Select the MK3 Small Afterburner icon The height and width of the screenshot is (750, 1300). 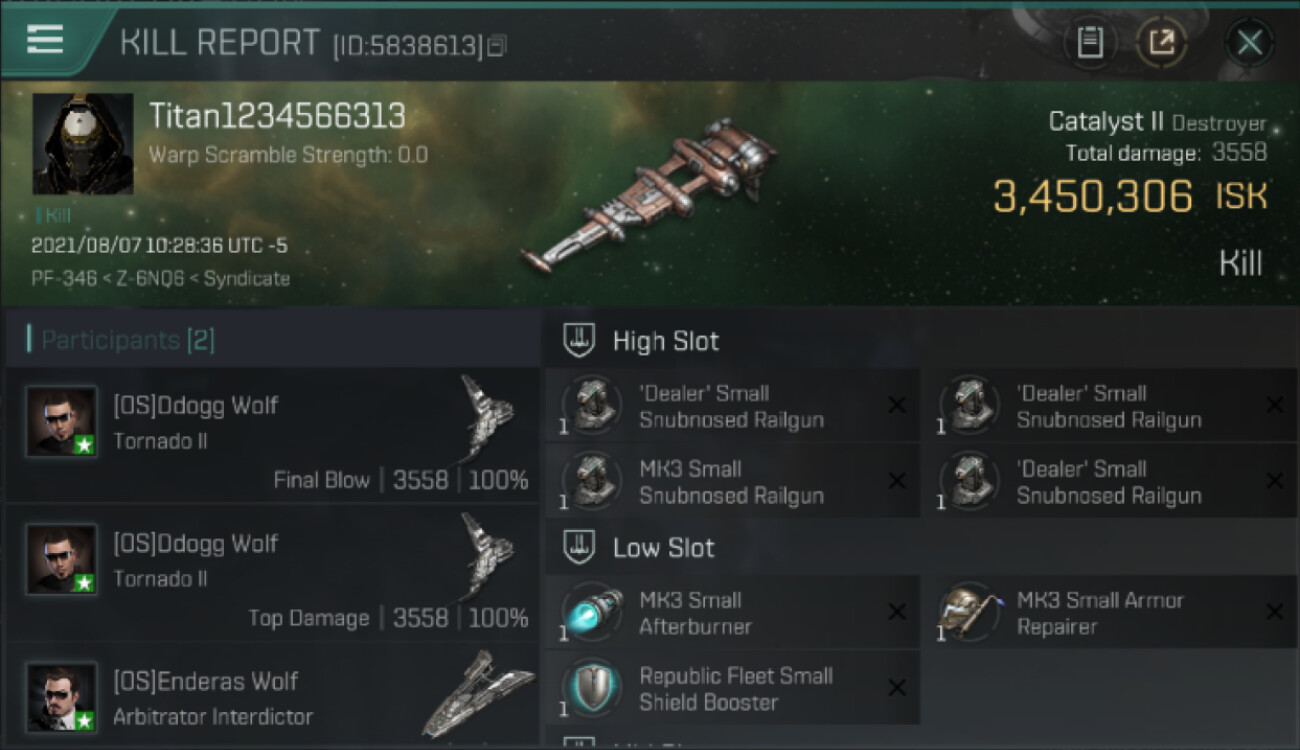[591, 612]
